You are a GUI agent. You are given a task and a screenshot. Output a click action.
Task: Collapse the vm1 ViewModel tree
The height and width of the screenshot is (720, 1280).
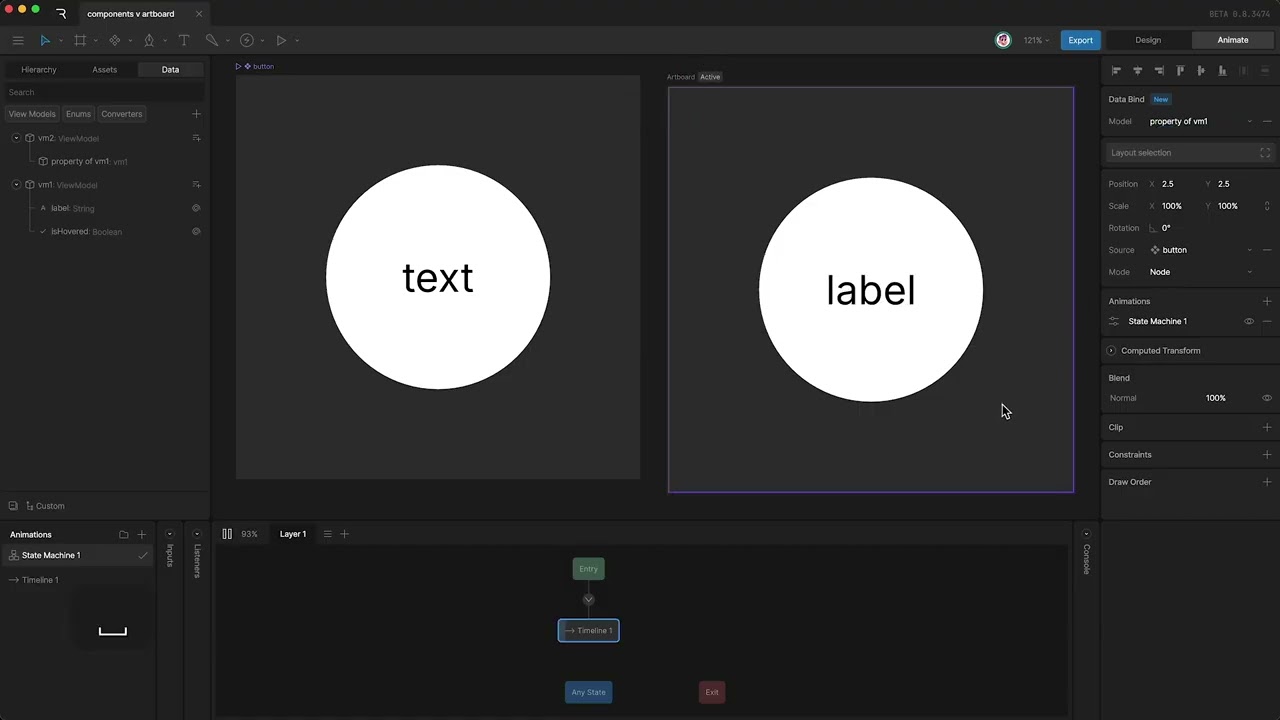click(16, 185)
